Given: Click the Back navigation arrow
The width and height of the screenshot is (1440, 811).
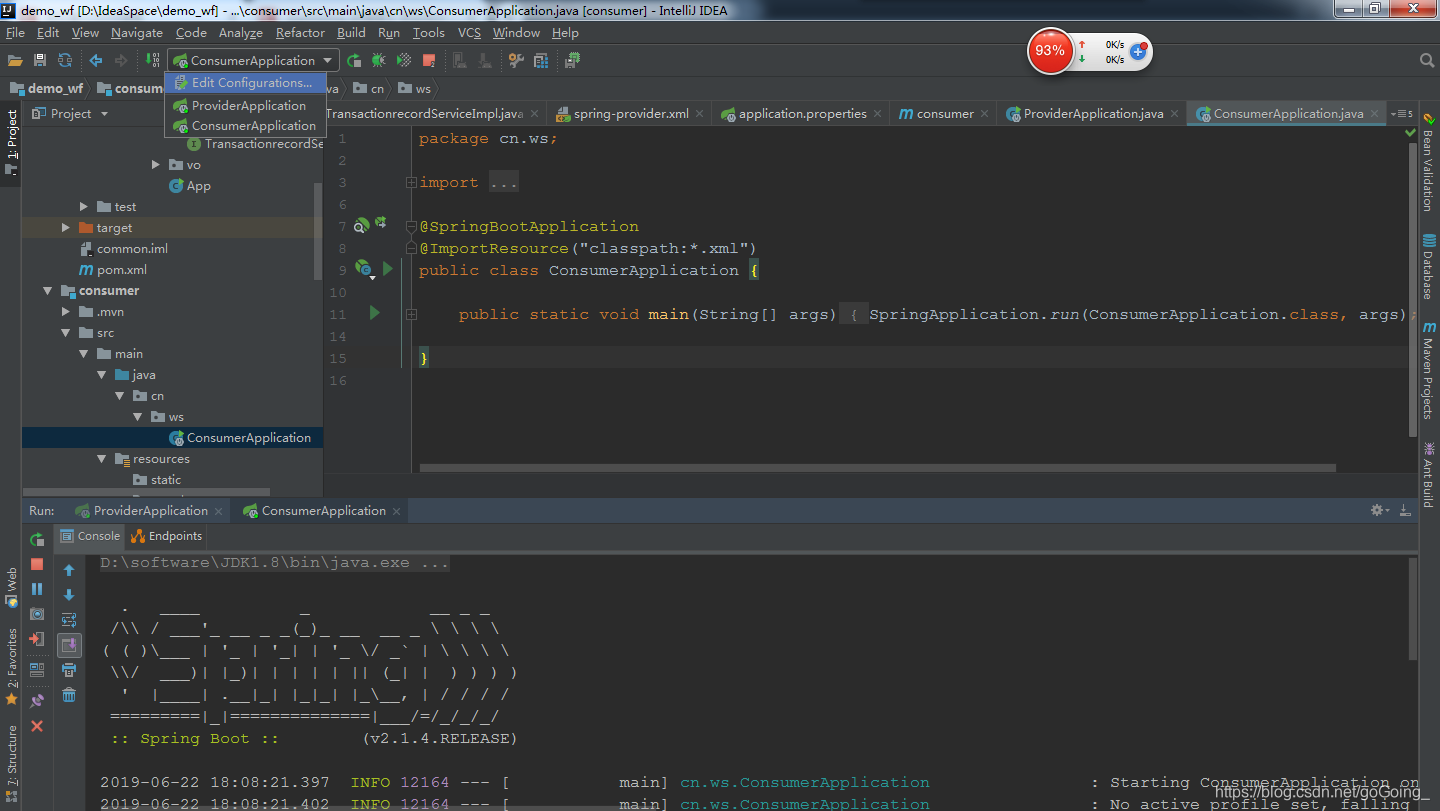Looking at the screenshot, I should (96, 61).
